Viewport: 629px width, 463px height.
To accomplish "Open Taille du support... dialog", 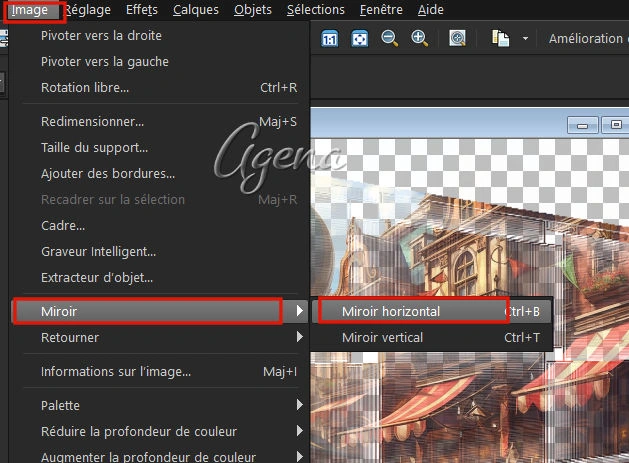I will click(160, 148).
